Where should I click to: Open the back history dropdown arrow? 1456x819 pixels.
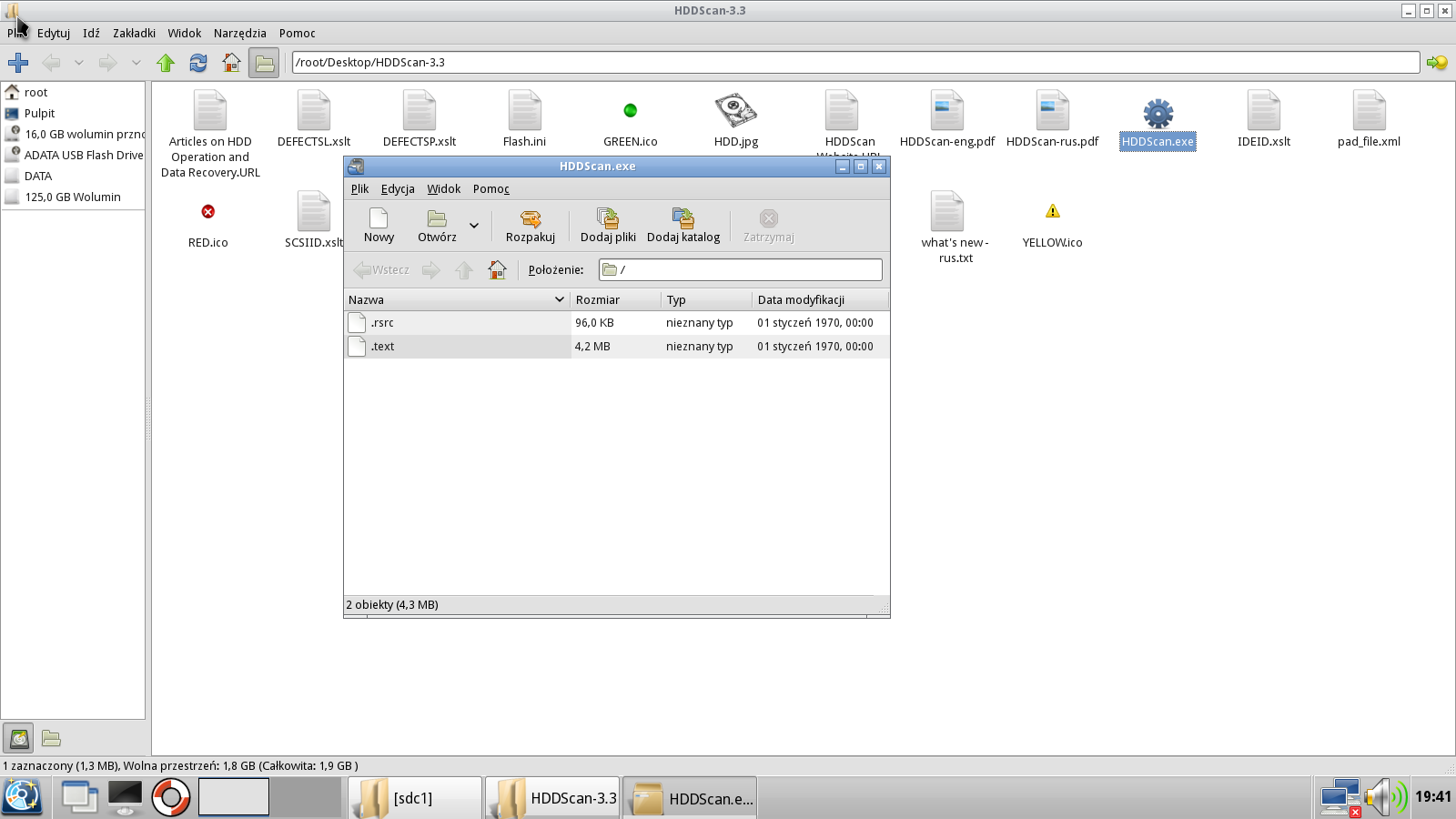pos(79,63)
